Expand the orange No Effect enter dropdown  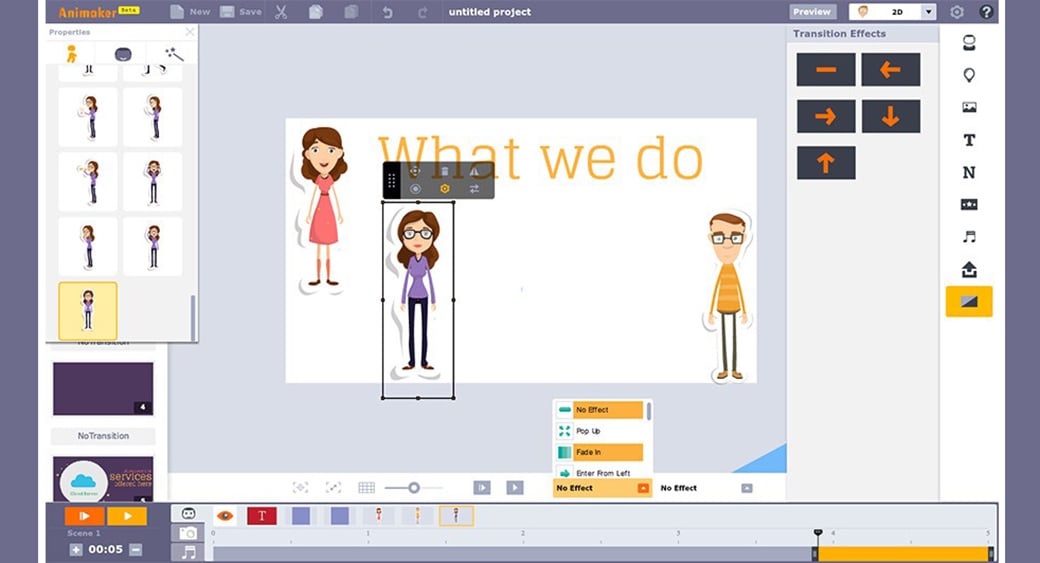643,488
